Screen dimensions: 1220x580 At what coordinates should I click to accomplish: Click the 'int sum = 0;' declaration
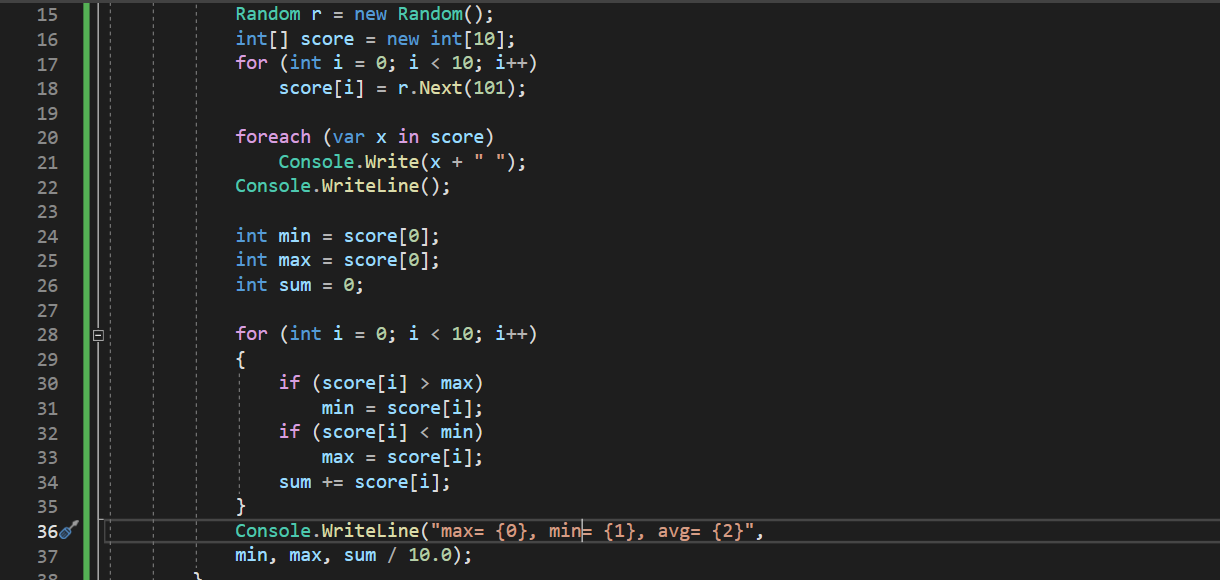300,285
